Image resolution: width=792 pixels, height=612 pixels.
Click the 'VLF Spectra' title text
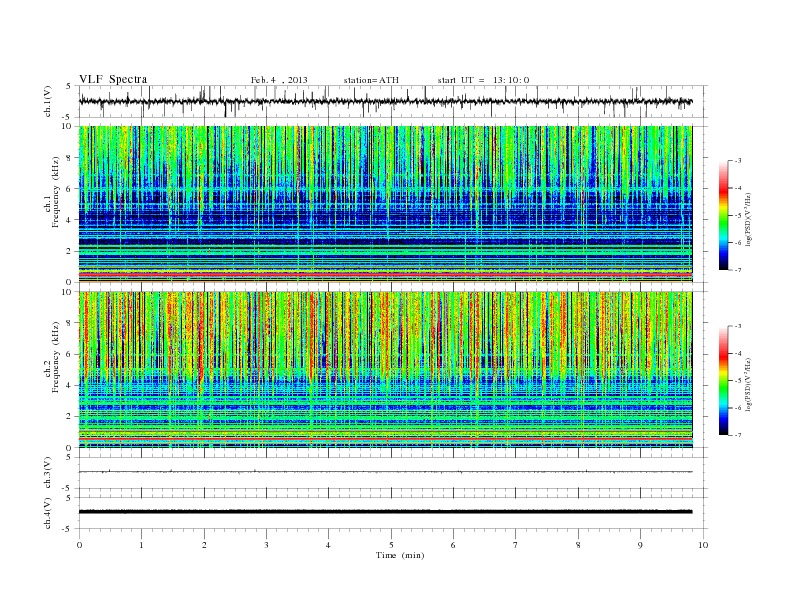tap(113, 79)
